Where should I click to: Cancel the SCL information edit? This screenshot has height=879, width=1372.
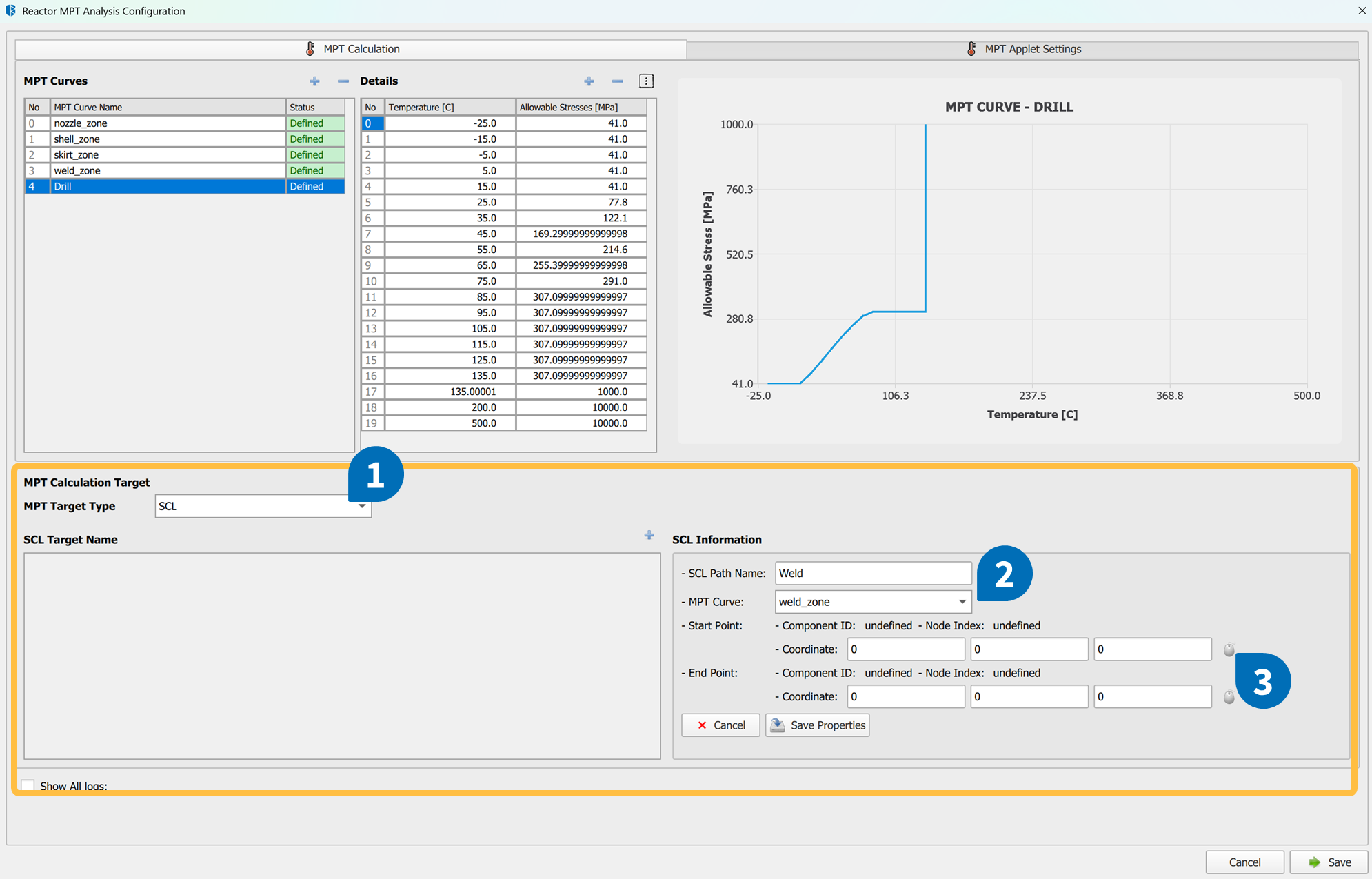(x=720, y=725)
